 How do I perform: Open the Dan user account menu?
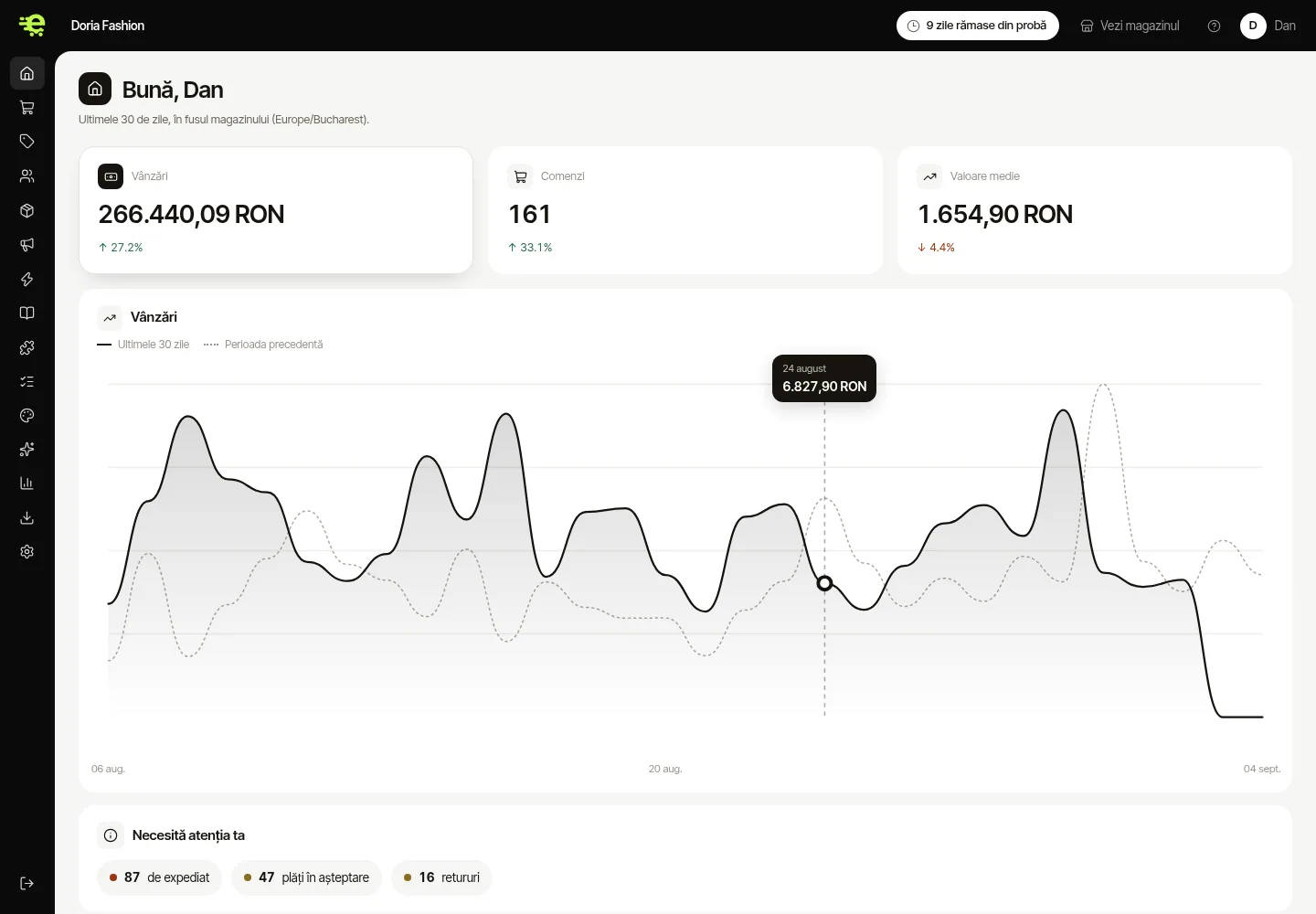coord(1268,26)
